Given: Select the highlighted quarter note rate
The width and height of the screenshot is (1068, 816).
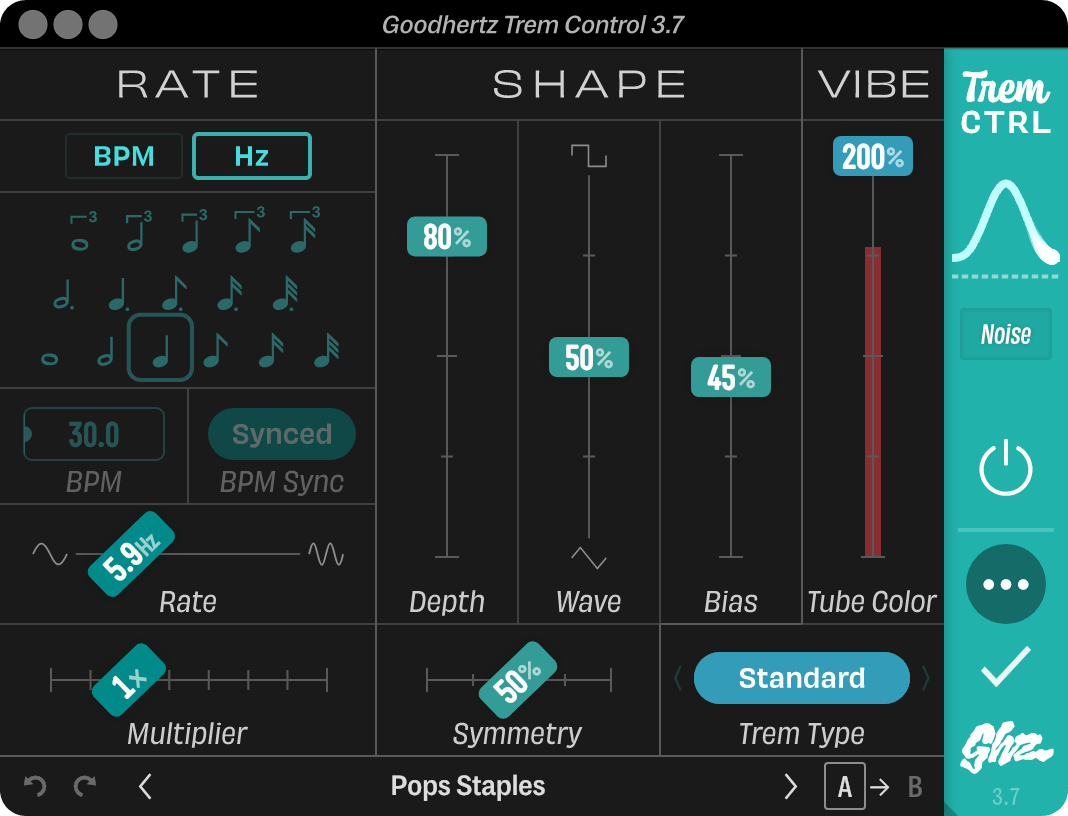Looking at the screenshot, I should [161, 348].
